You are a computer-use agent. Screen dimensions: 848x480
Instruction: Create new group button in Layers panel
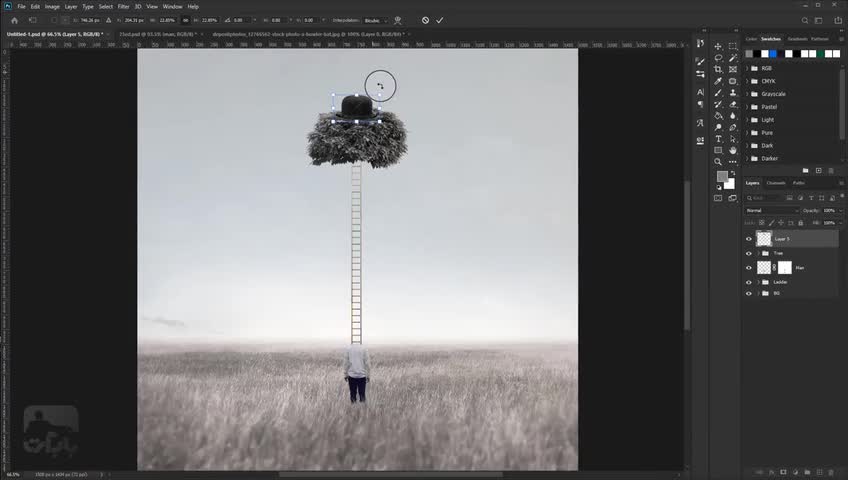click(x=807, y=472)
